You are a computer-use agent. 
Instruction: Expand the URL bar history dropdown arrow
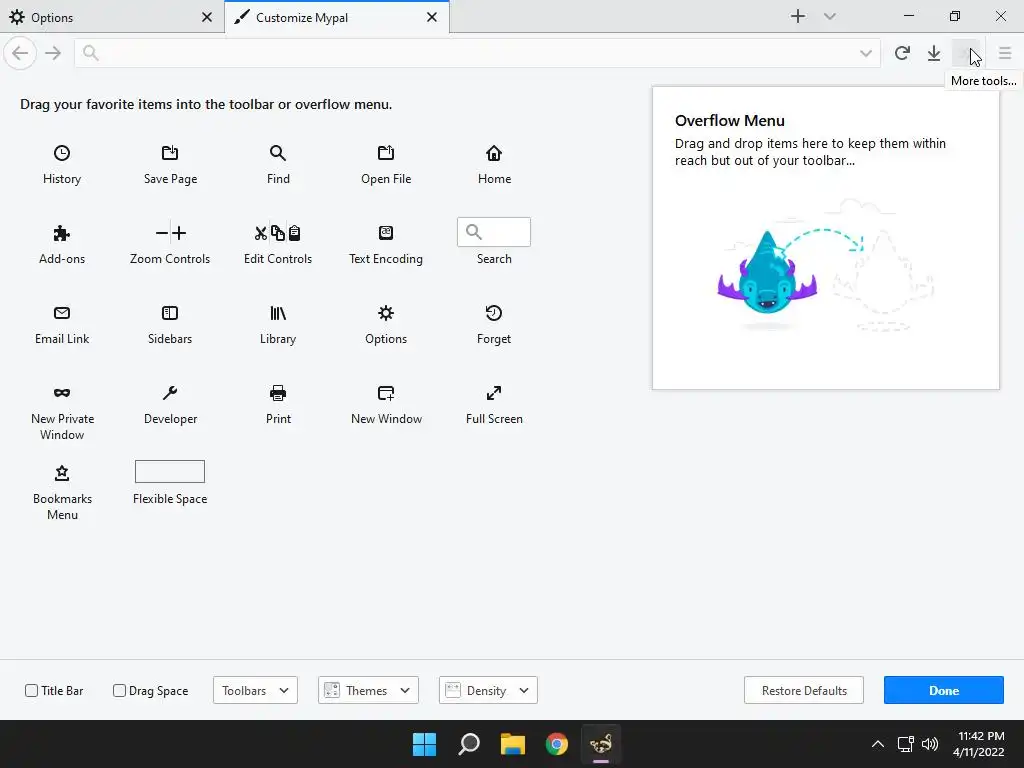865,54
